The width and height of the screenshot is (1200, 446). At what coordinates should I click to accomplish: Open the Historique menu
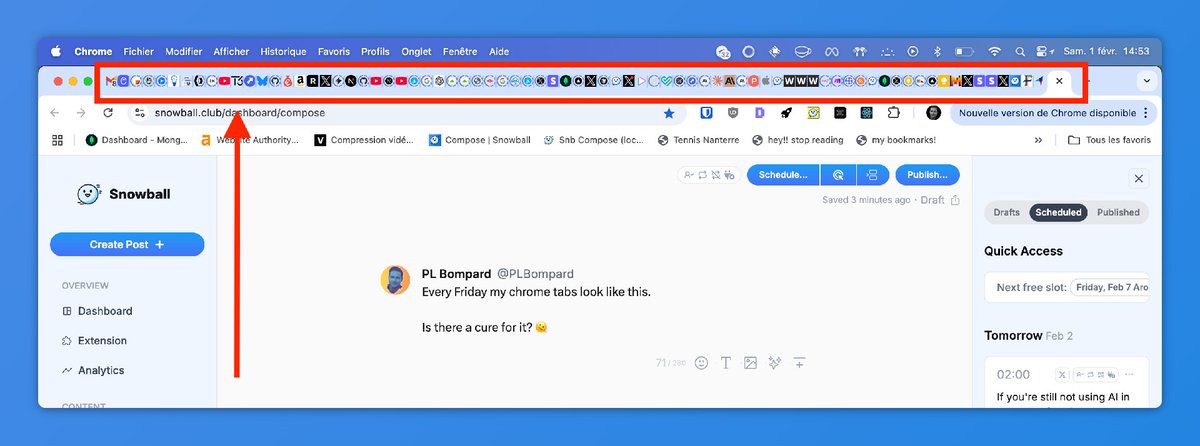(283, 51)
